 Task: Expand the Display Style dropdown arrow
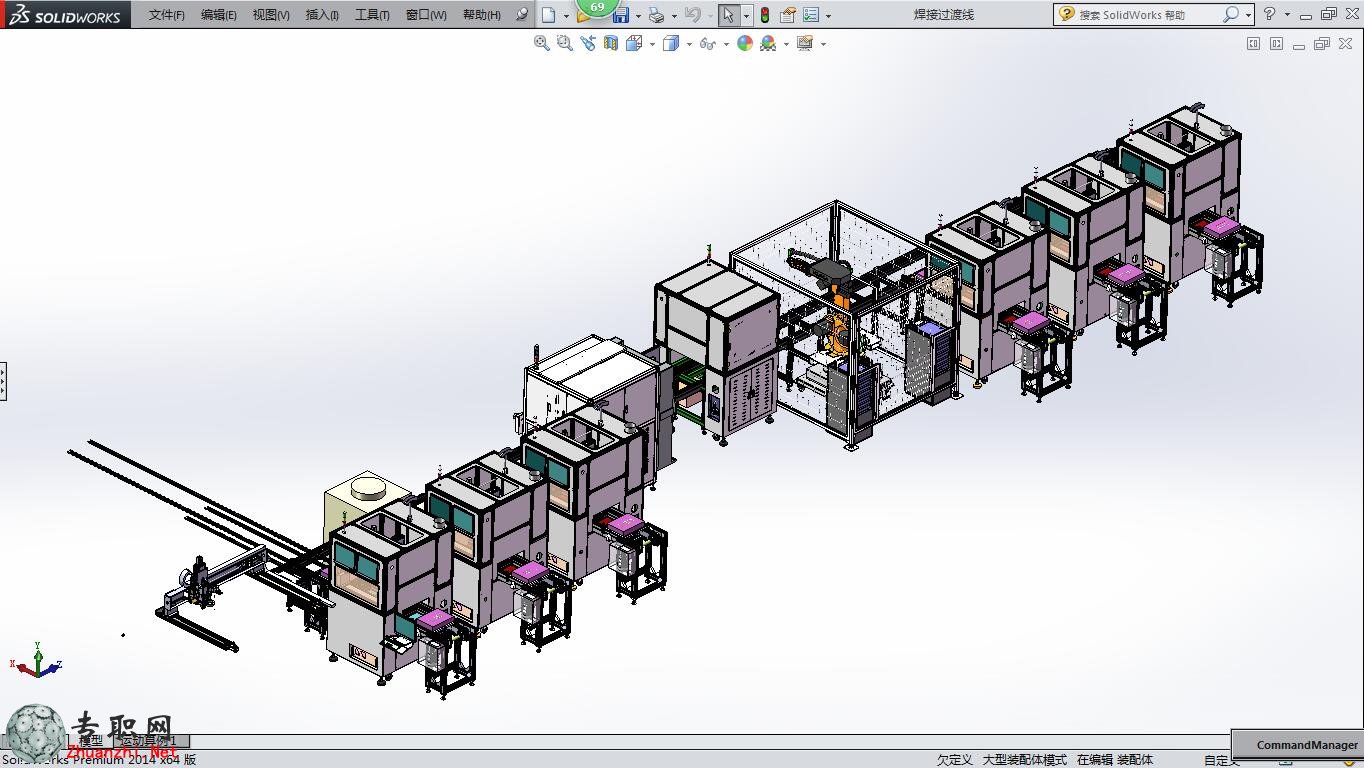pos(689,44)
